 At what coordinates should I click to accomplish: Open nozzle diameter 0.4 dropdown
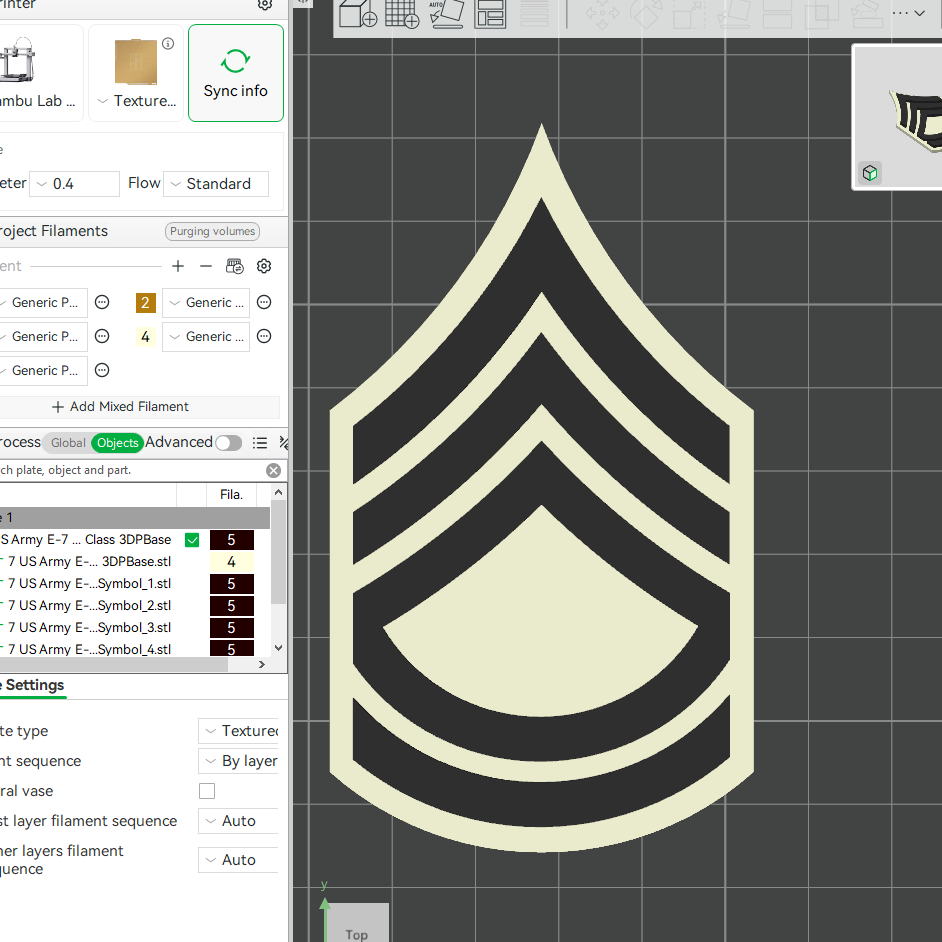point(74,184)
